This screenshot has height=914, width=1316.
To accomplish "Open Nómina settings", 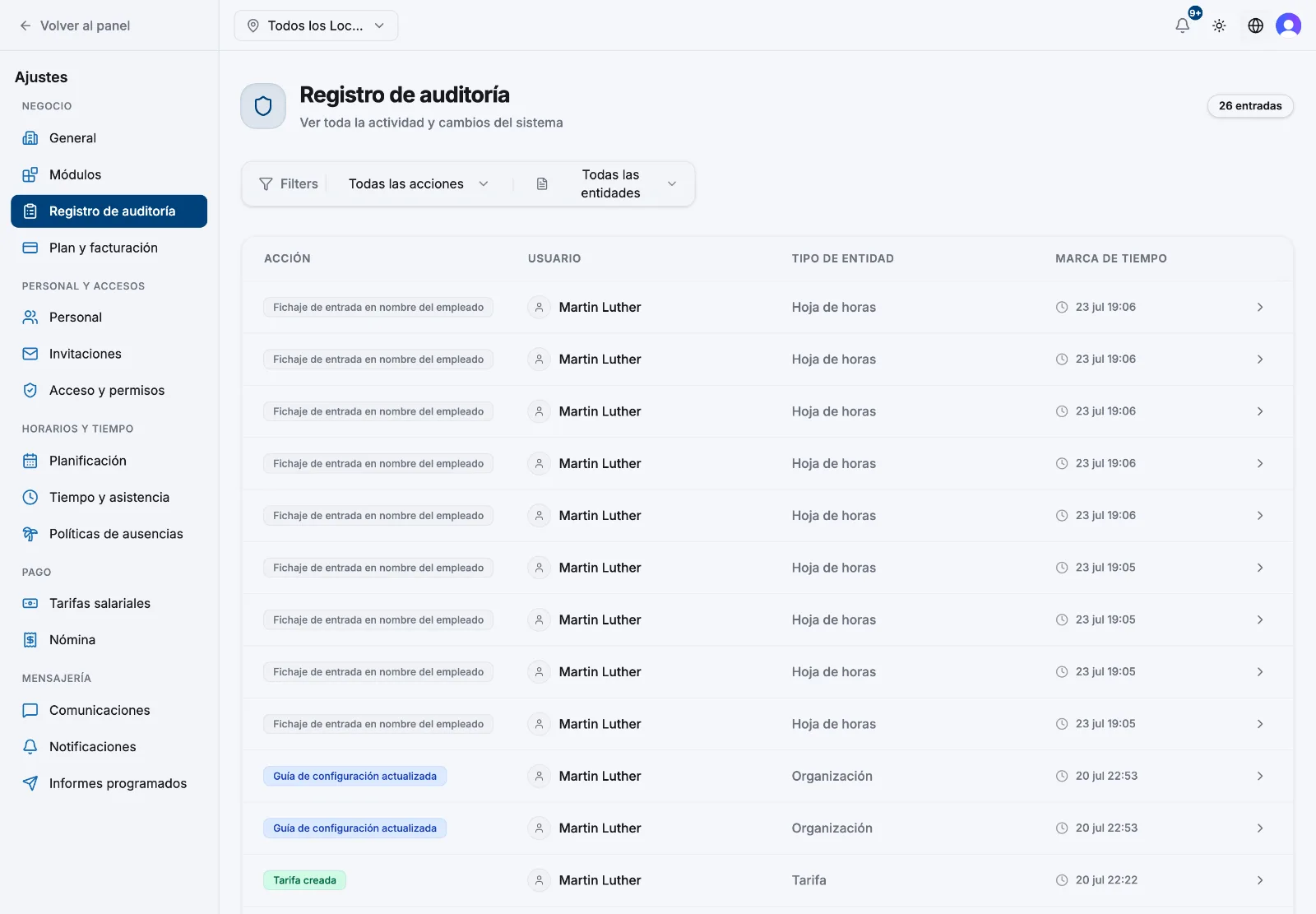I will (x=109, y=640).
